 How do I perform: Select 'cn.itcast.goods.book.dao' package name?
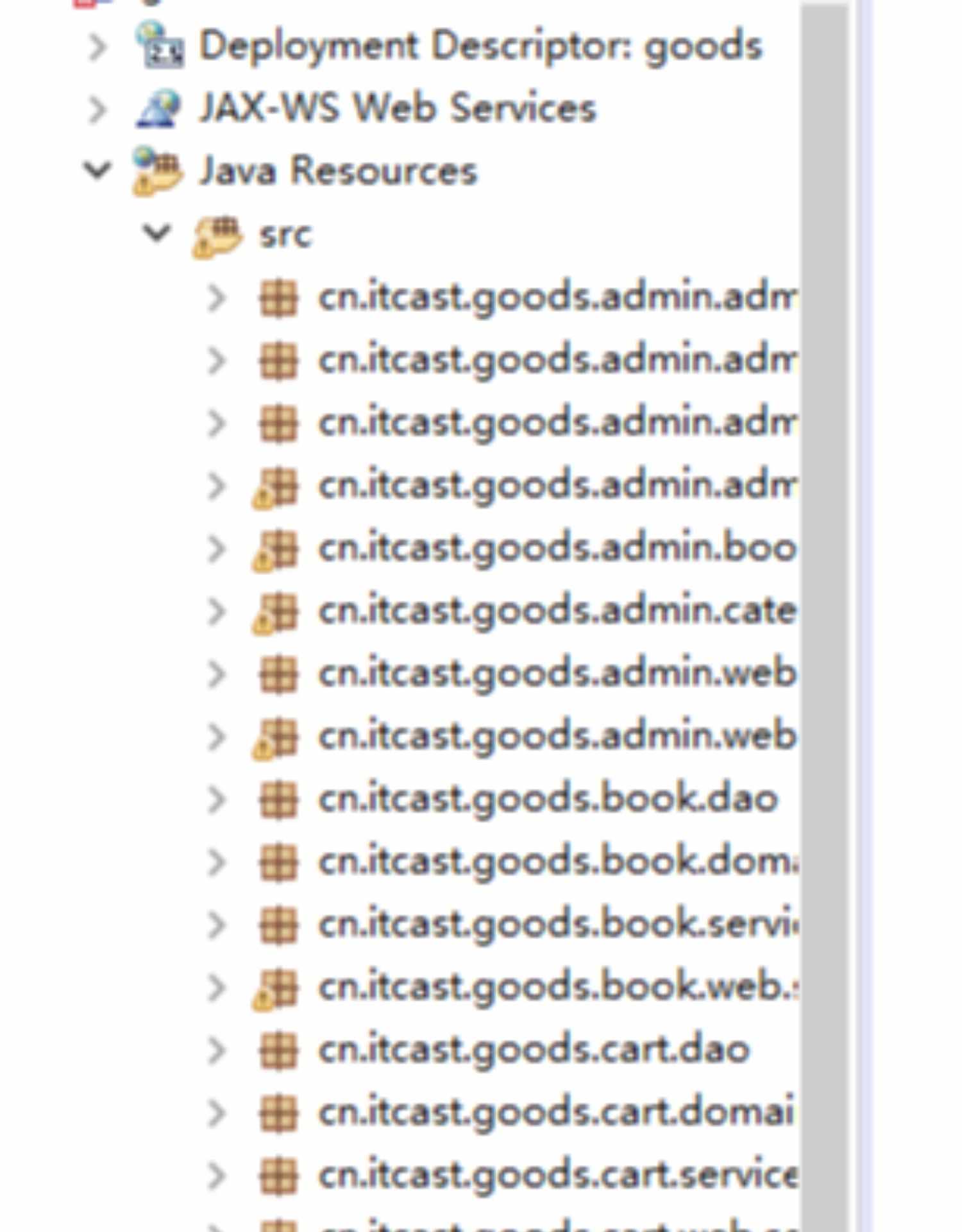(x=548, y=800)
